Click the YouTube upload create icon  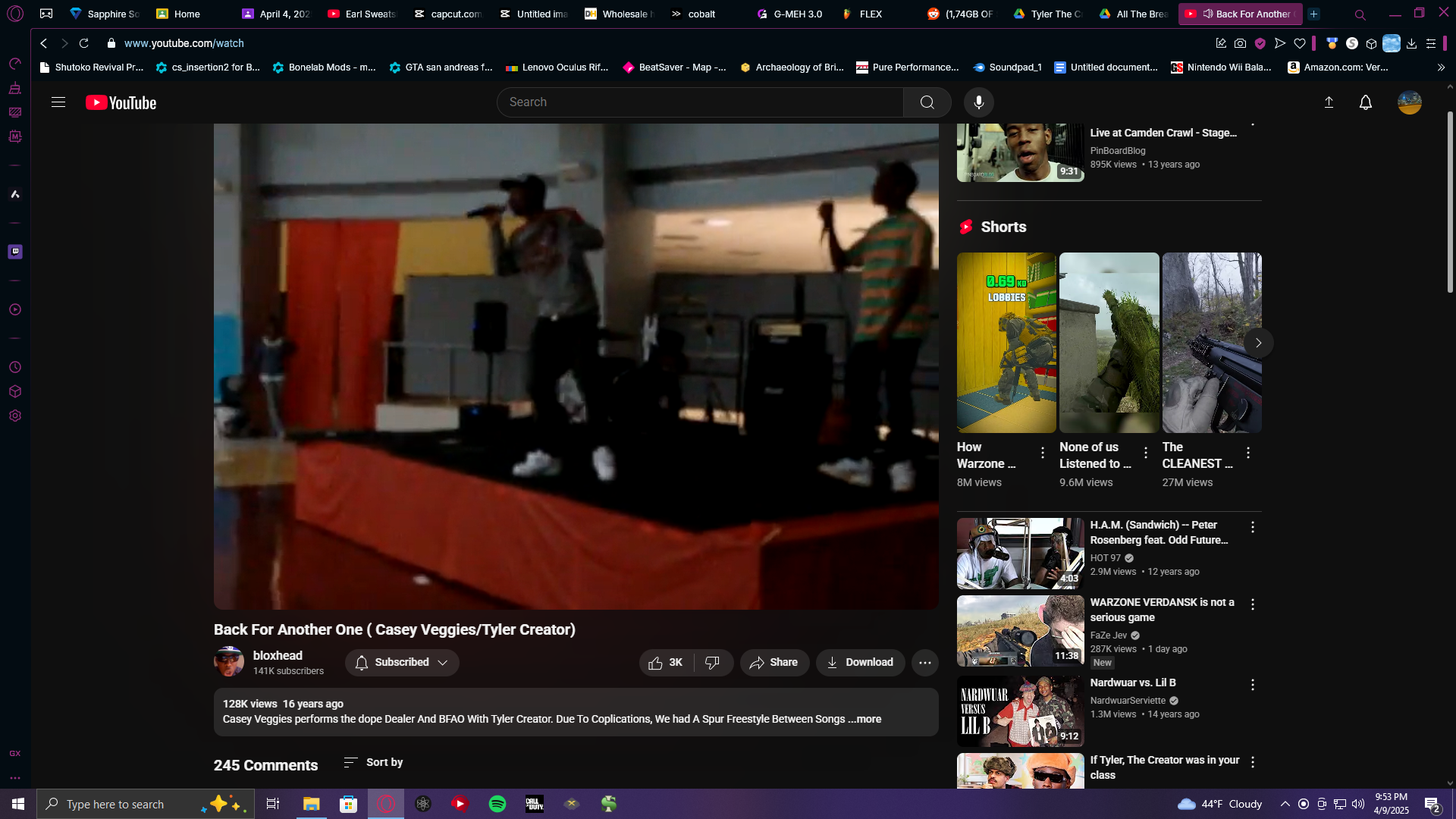[1329, 102]
